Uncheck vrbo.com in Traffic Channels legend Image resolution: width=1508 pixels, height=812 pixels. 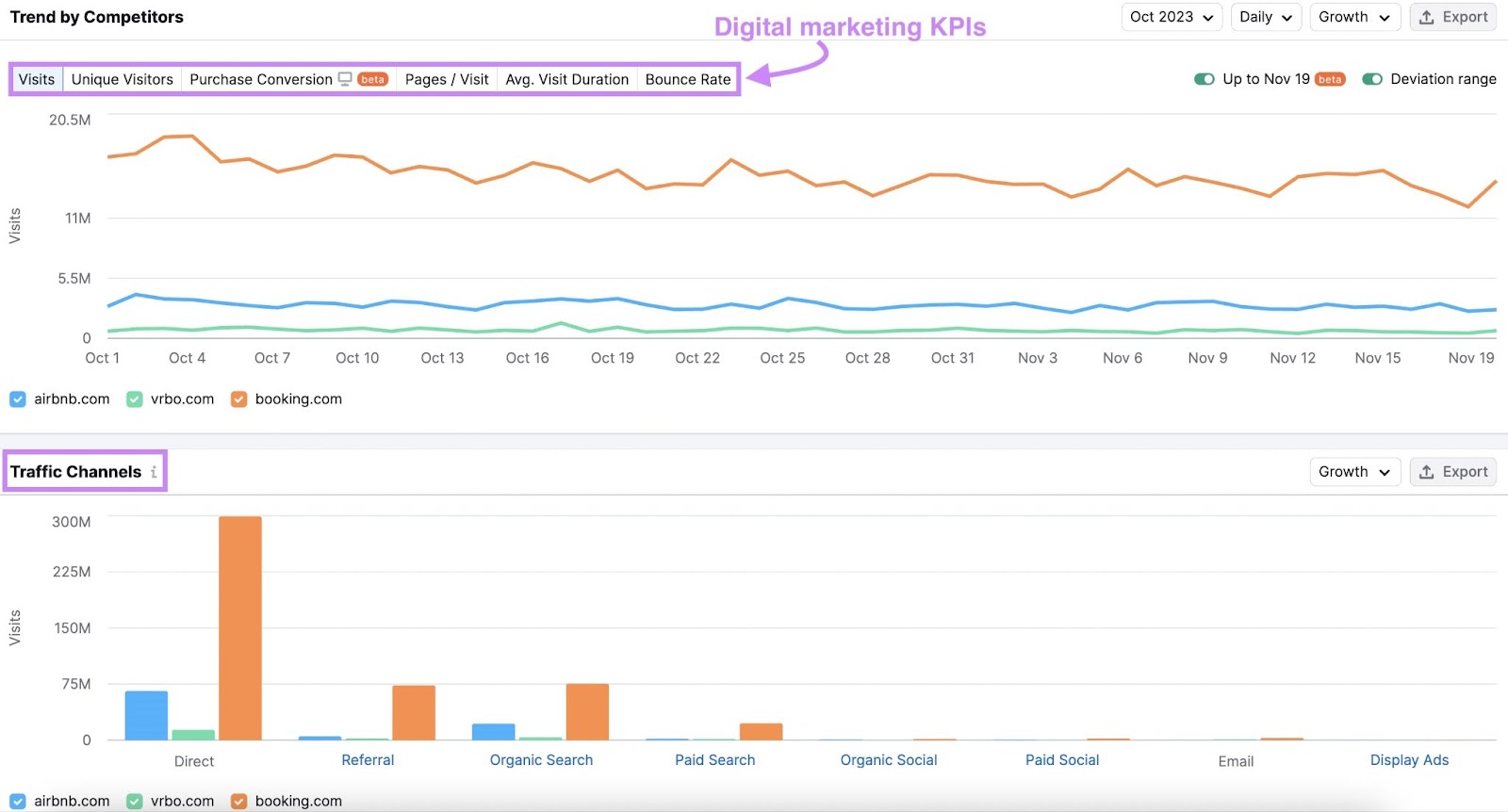[135, 802]
